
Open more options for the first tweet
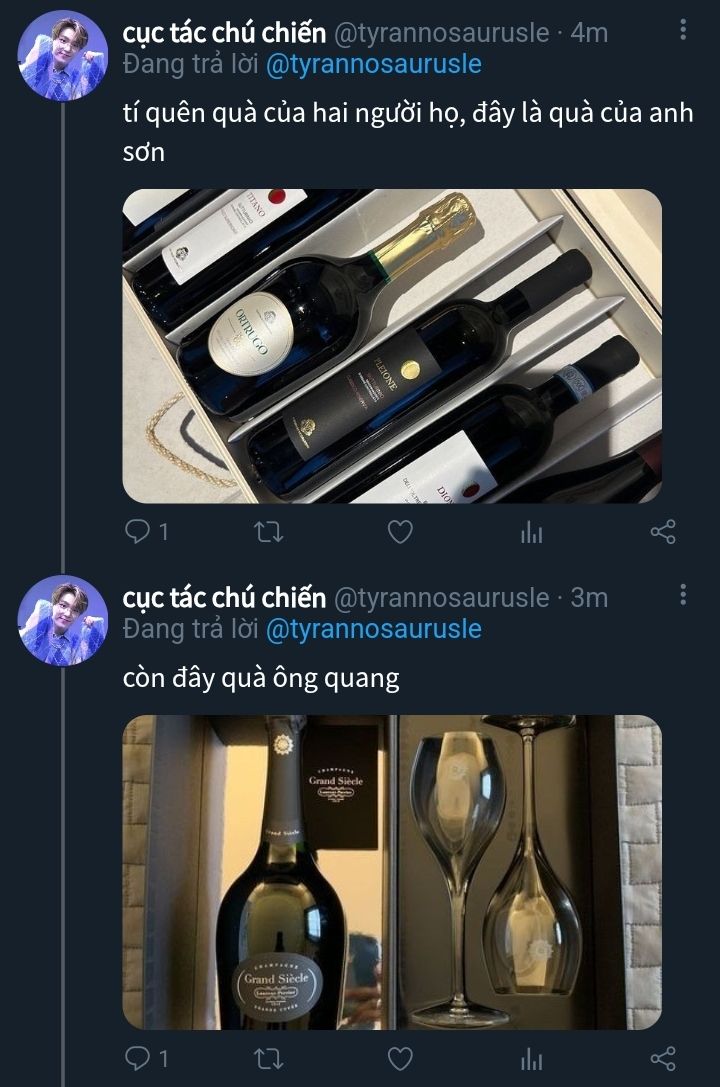683,31
